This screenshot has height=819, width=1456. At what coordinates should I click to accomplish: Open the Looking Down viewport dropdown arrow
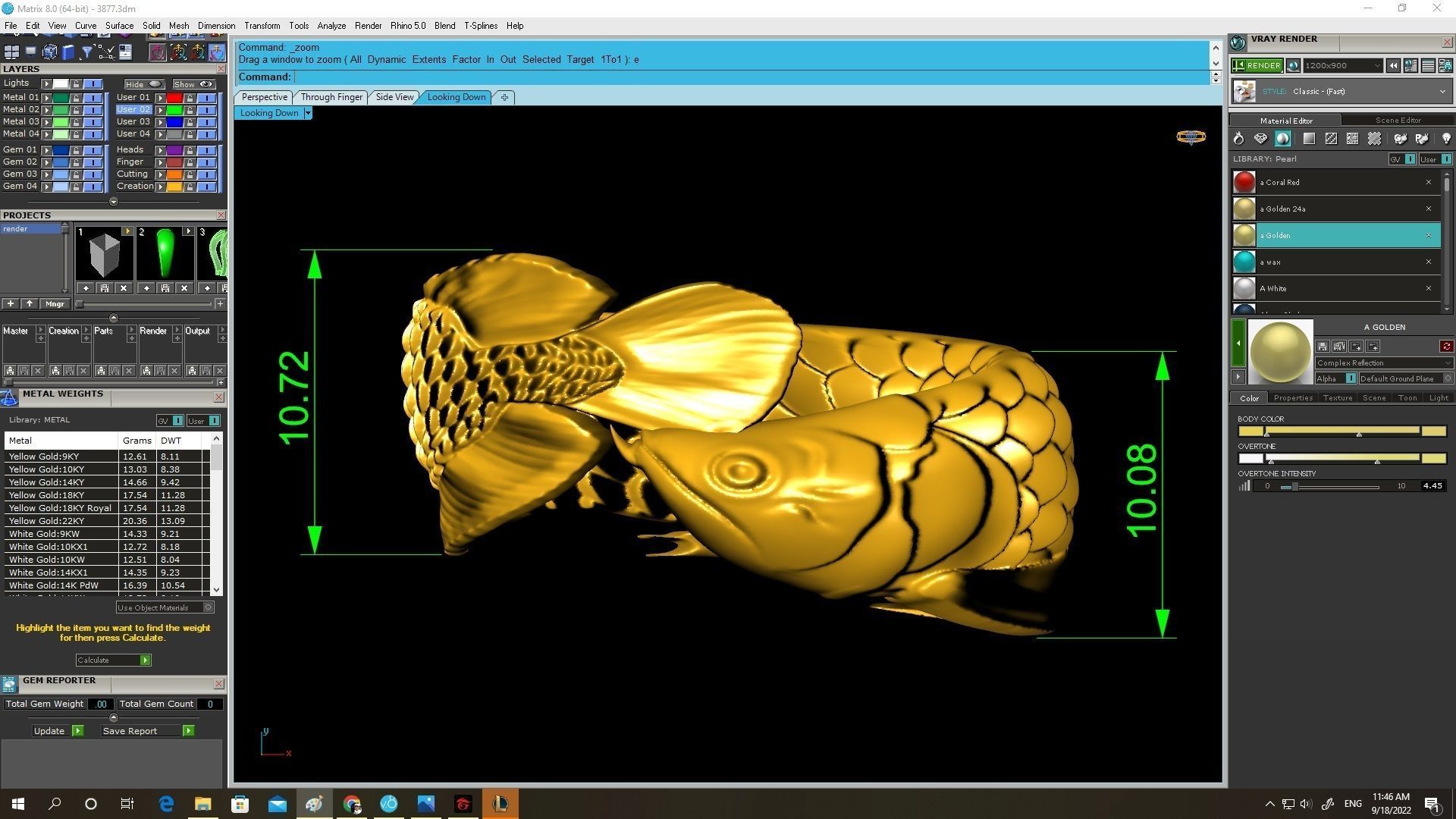click(307, 113)
